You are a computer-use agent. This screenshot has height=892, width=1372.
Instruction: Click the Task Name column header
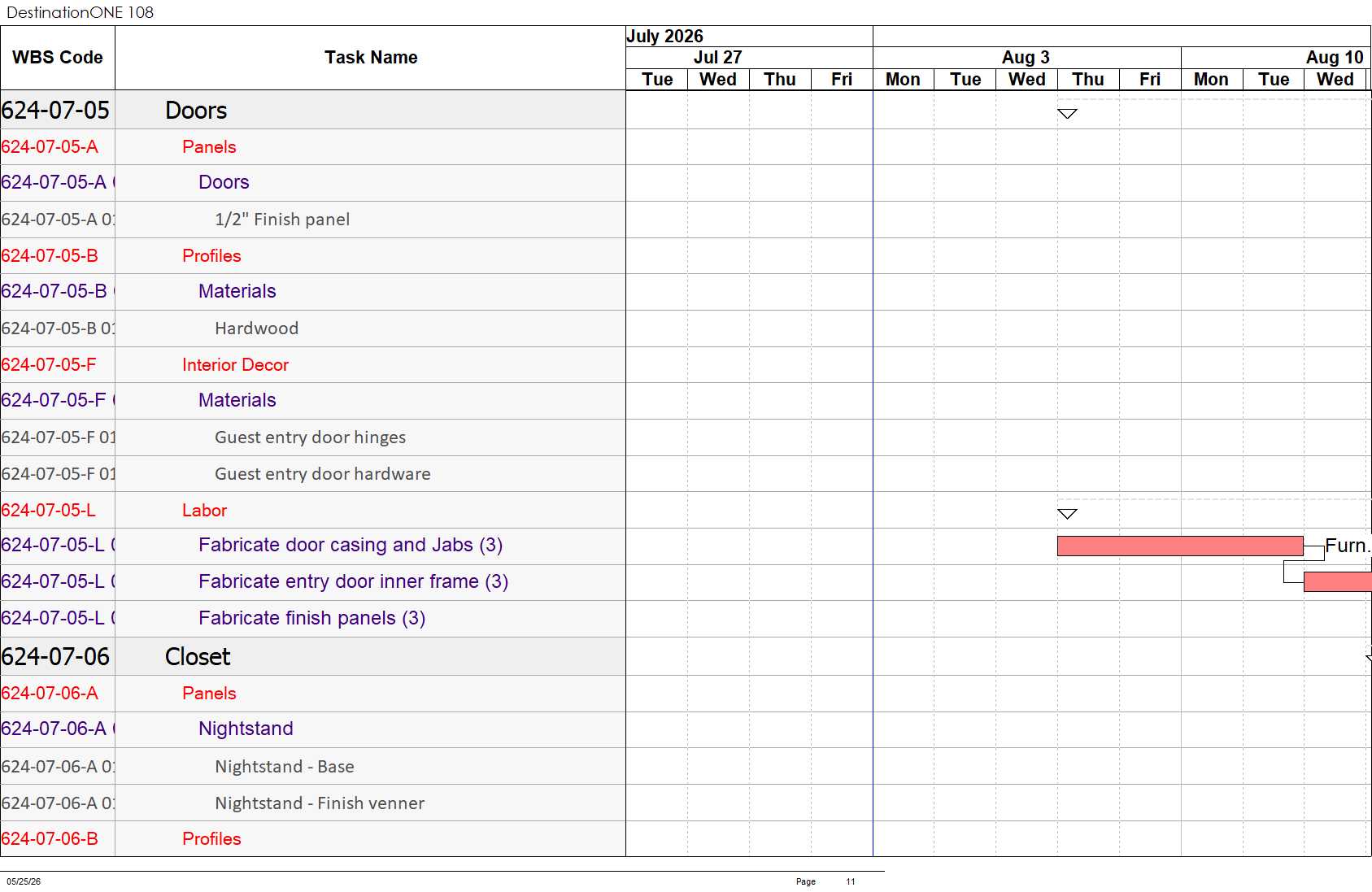[x=371, y=58]
